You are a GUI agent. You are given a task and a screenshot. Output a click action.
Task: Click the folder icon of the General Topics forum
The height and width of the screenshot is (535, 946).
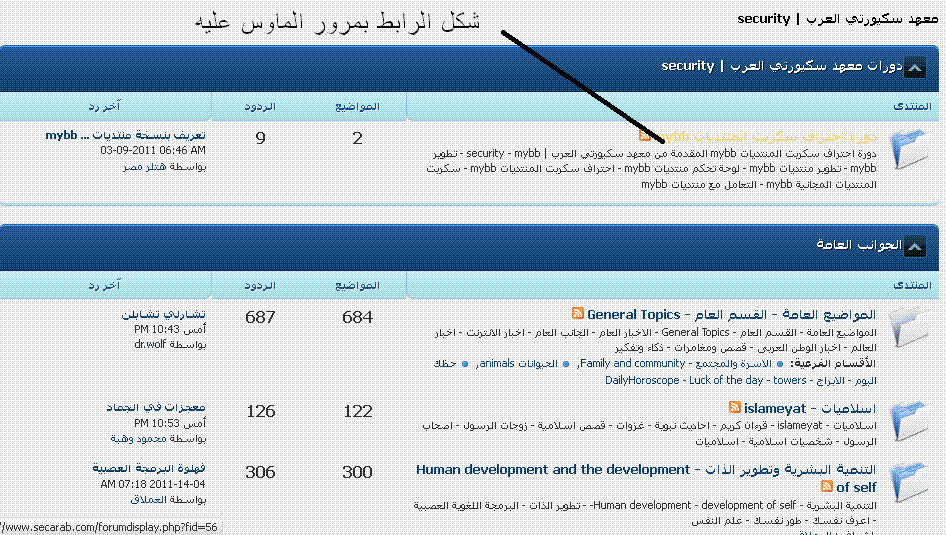tap(910, 326)
